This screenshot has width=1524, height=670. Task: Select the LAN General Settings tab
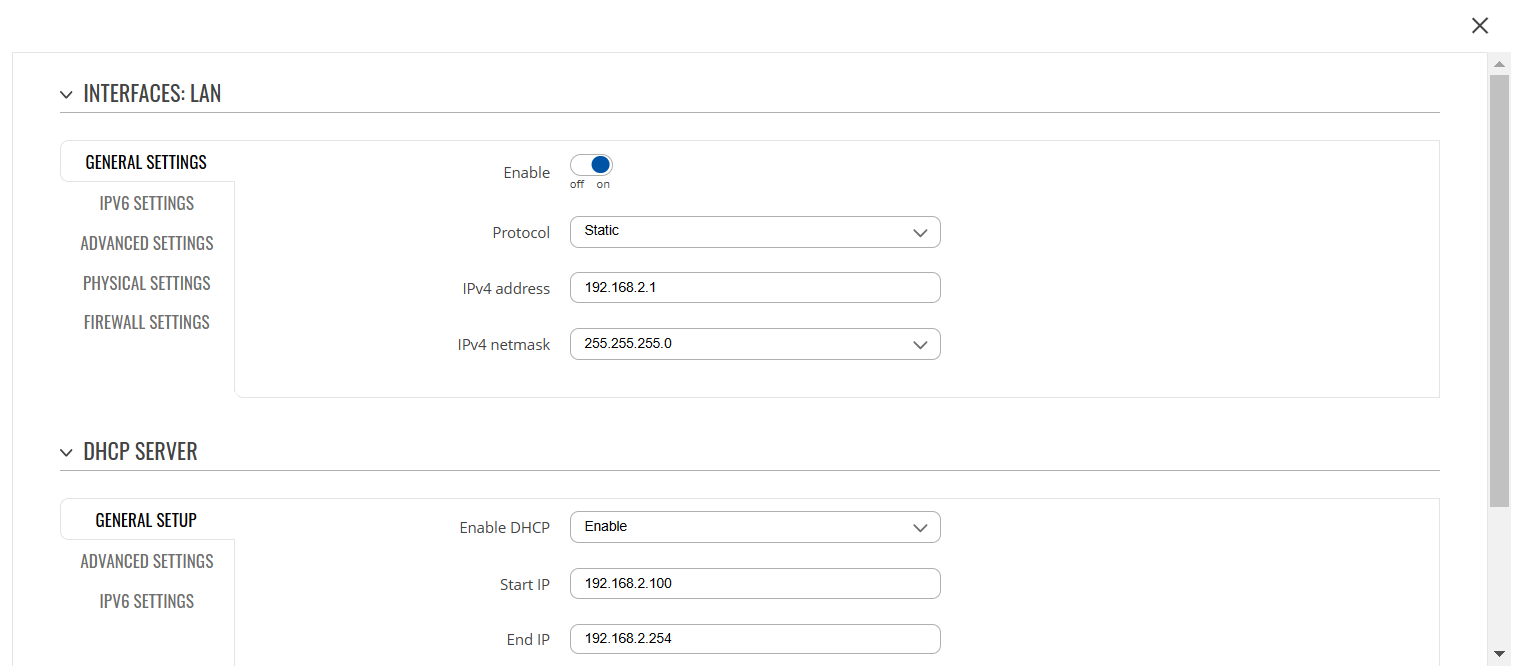click(x=146, y=162)
